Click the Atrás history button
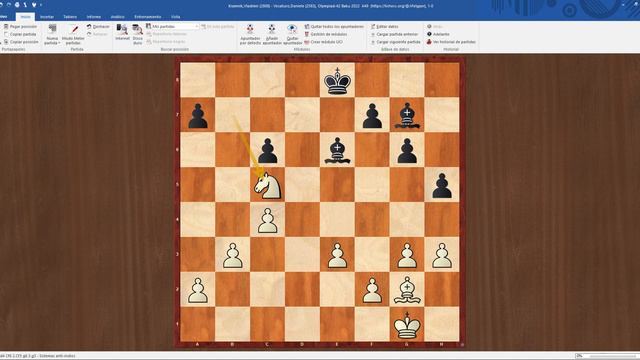Image resolution: width=640 pixels, height=360 pixels. pyautogui.click(x=435, y=27)
